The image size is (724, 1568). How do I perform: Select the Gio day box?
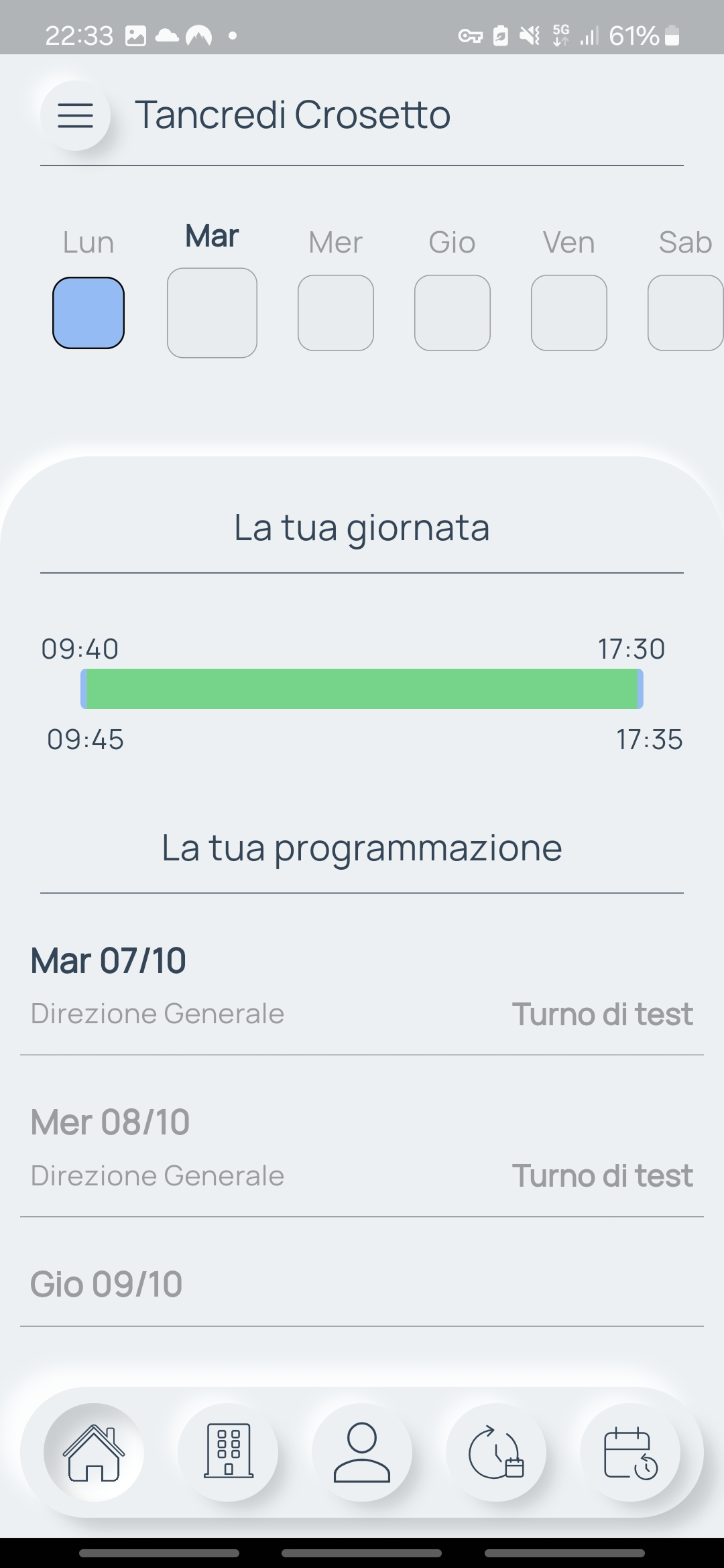tap(452, 313)
